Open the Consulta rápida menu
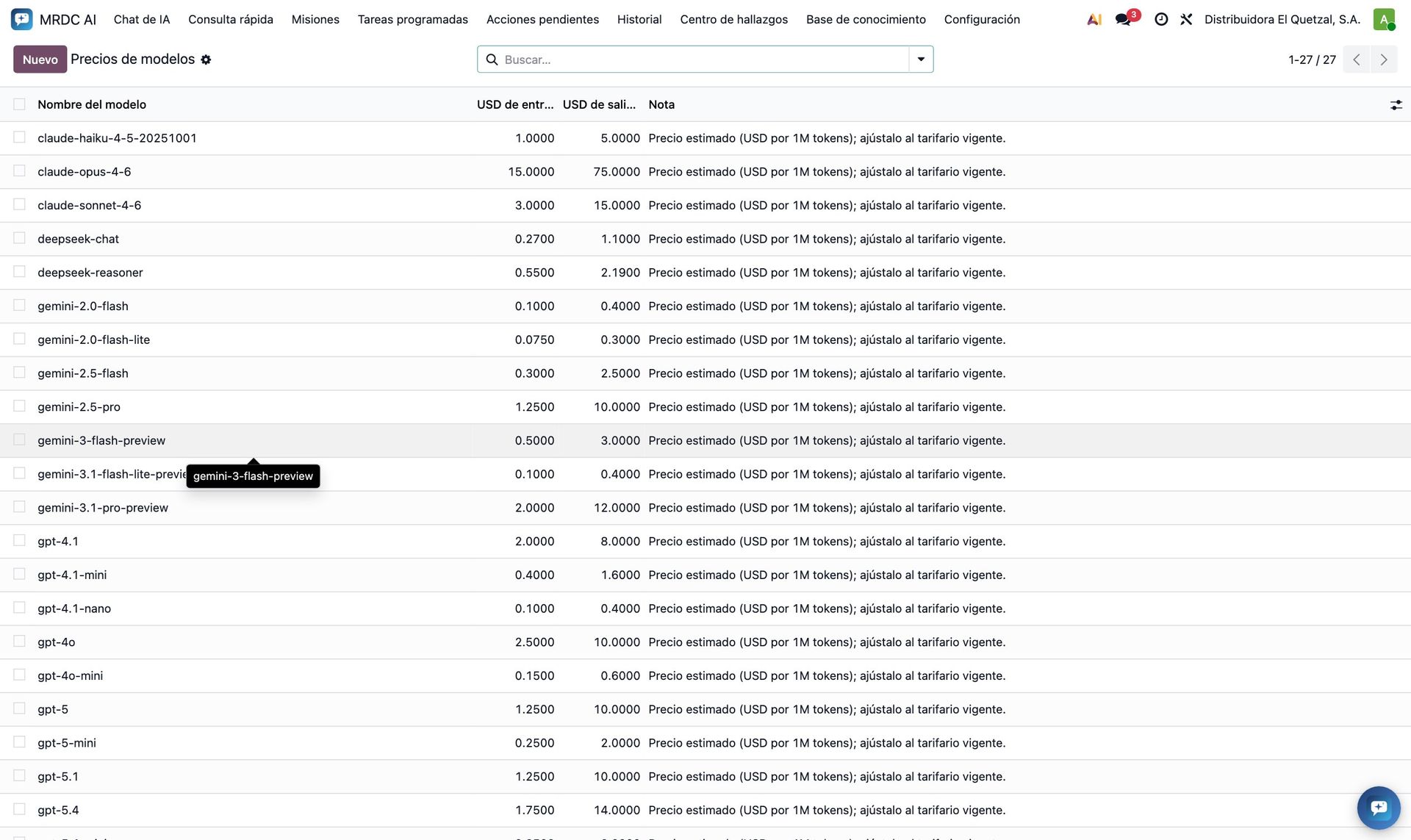 pyautogui.click(x=231, y=19)
